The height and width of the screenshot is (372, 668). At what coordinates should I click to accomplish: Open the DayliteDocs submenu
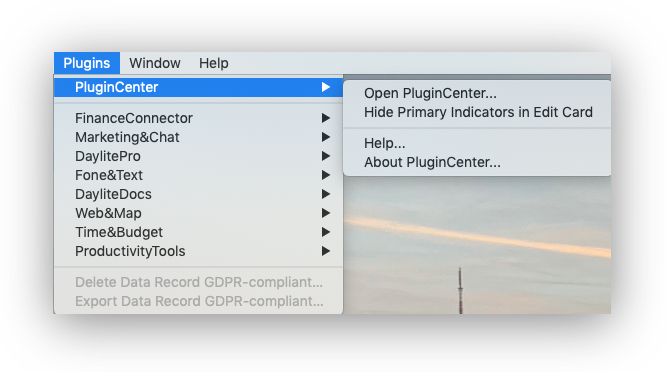[x=199, y=194]
